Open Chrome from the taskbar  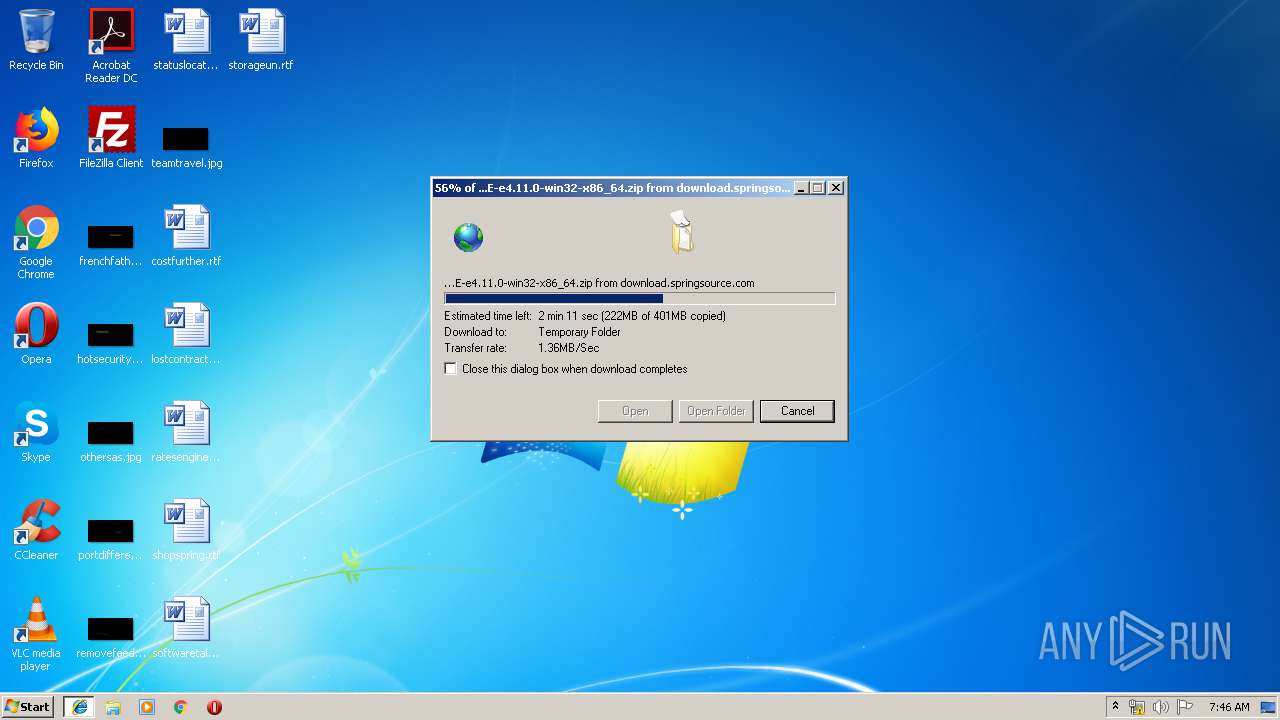(181, 707)
